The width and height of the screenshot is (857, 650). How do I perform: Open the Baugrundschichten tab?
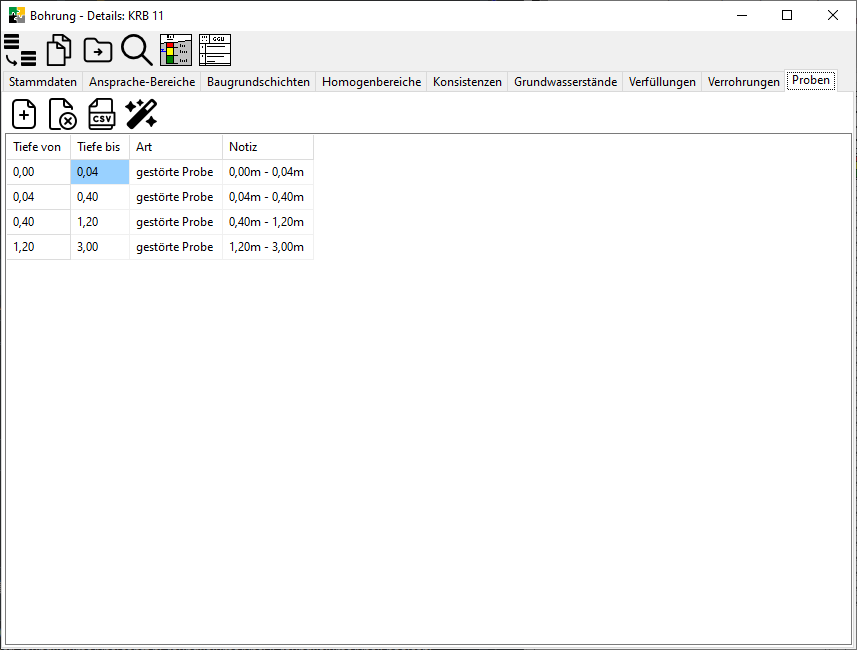coord(259,82)
